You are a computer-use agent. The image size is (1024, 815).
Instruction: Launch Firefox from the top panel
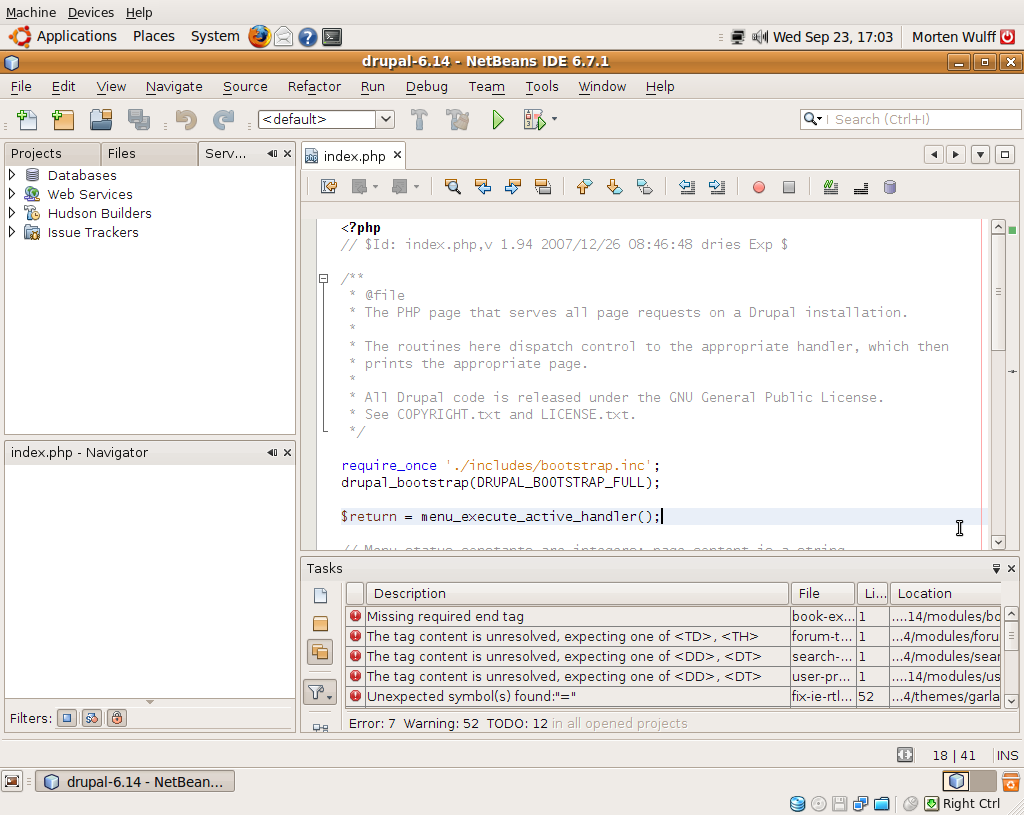tap(260, 37)
